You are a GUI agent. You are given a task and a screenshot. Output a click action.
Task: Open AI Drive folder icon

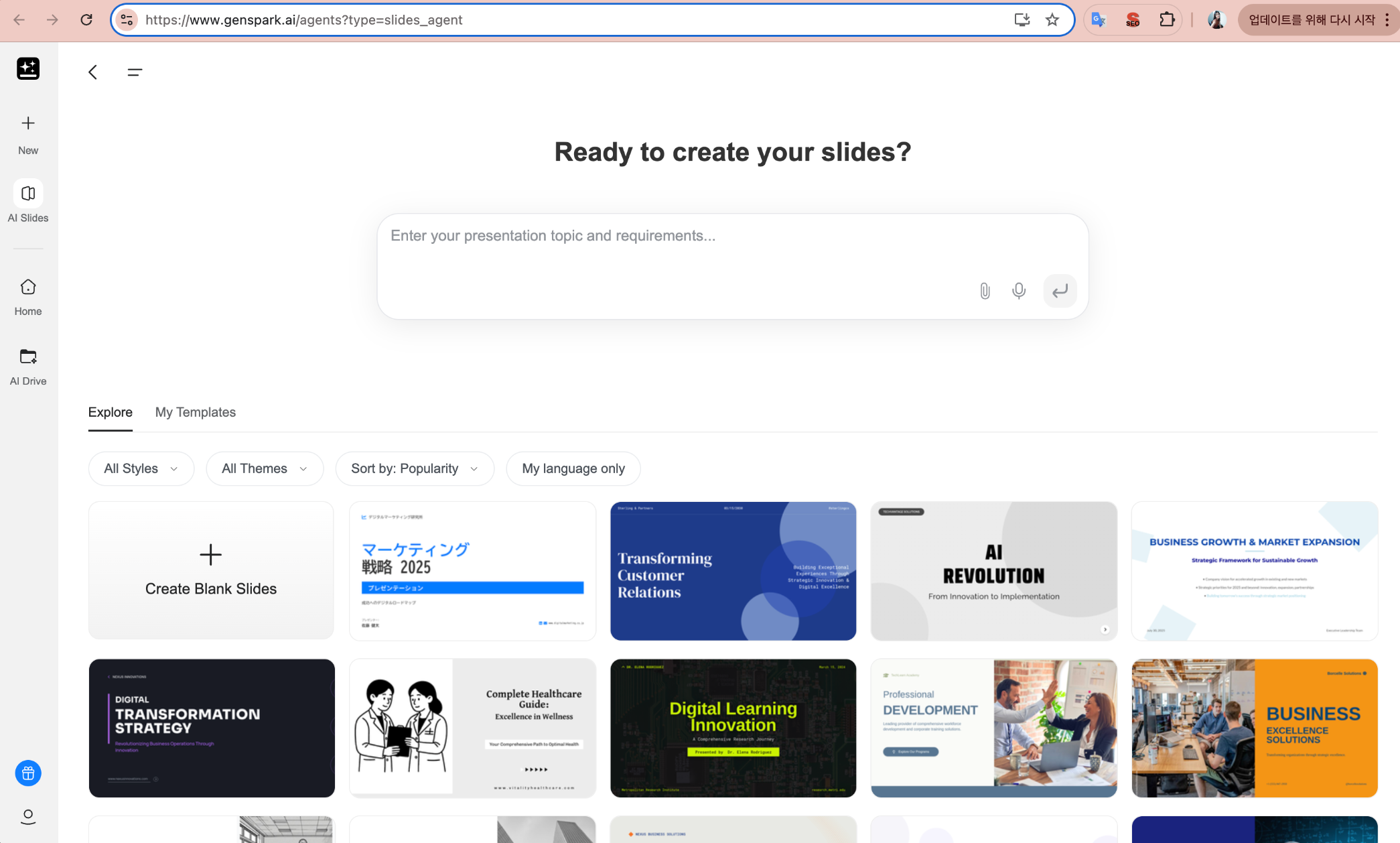(x=28, y=356)
